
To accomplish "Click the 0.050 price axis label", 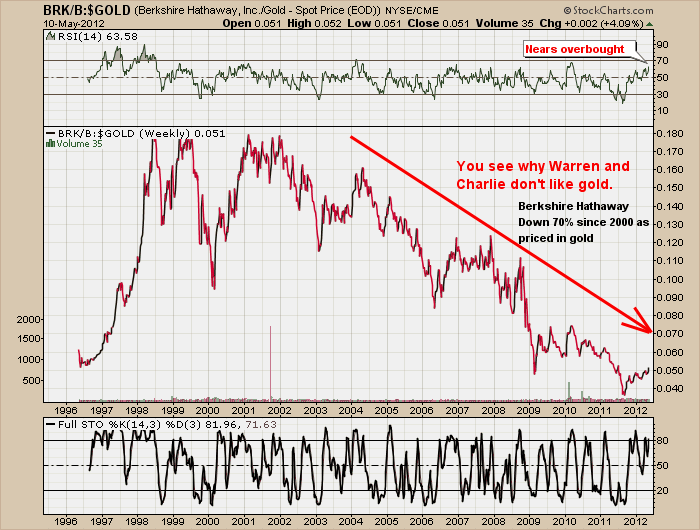I will pyautogui.click(x=670, y=370).
